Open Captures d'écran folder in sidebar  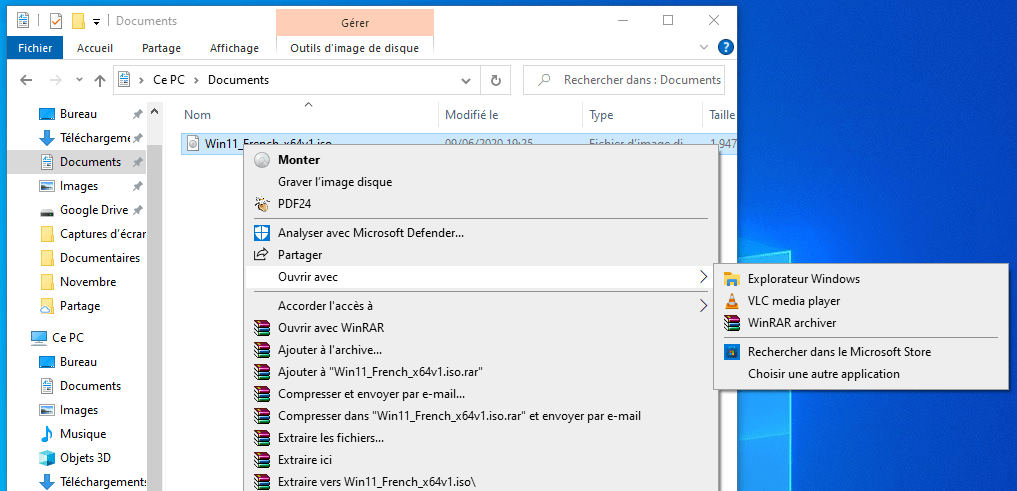102,234
